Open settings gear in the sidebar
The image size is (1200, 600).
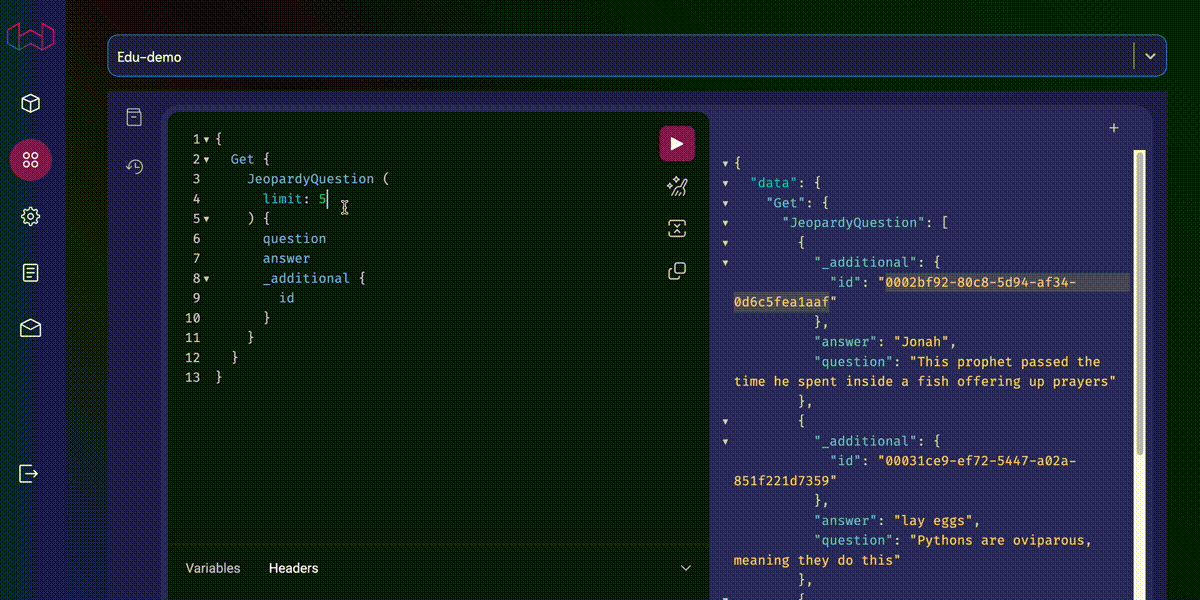pos(30,216)
